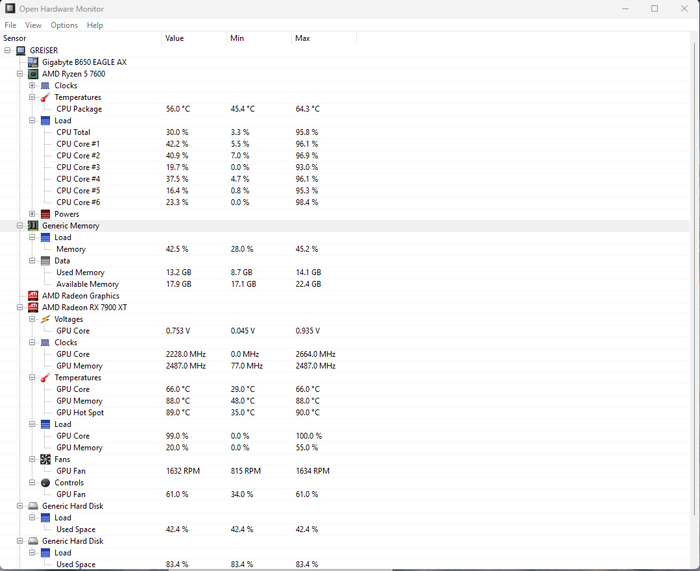Click the Generic Memory Load icon
The height and width of the screenshot is (571, 700).
(x=45, y=238)
